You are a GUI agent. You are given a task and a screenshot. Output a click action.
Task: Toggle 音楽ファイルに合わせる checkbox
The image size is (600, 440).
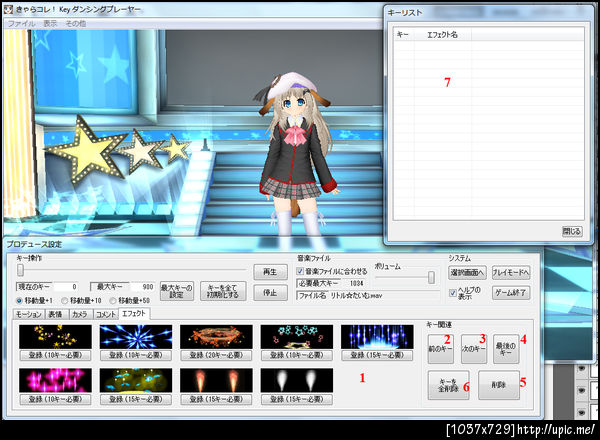(x=300, y=271)
